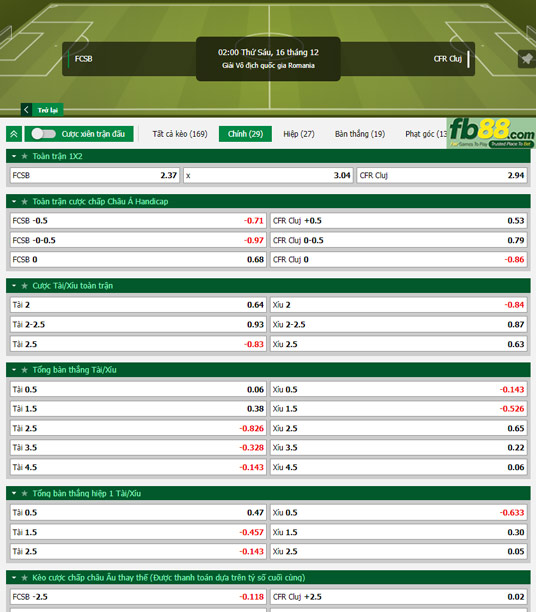Pick CFR Cluj +0.5 handicap at 0.53
536x612 pixels.
pyautogui.click(x=399, y=221)
